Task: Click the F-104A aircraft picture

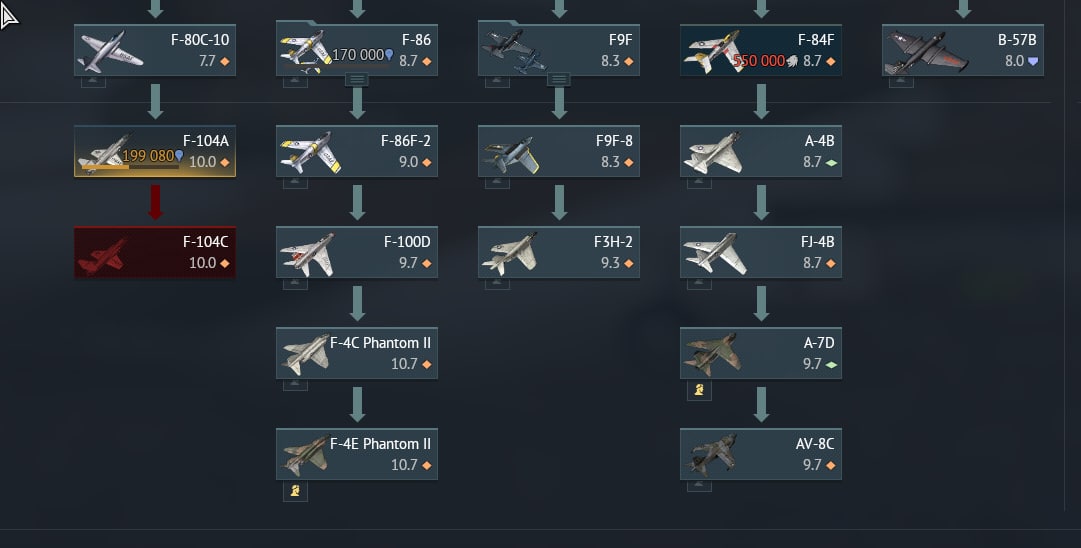Action: (105, 153)
